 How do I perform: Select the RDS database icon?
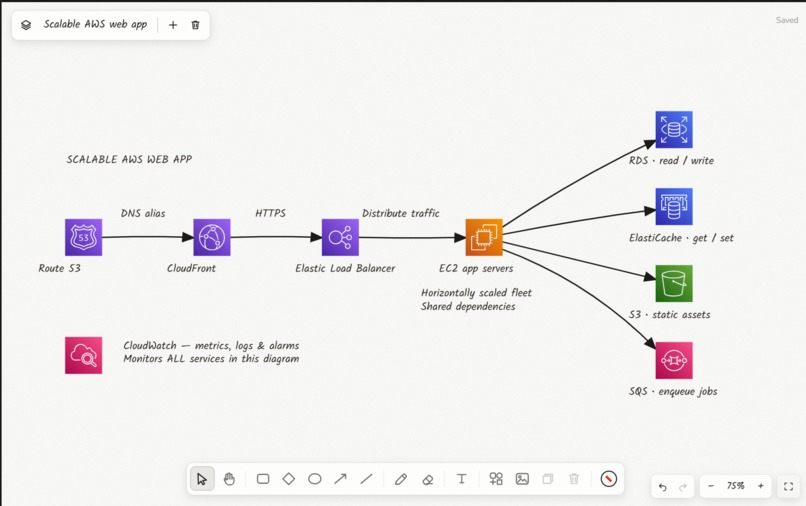point(674,130)
